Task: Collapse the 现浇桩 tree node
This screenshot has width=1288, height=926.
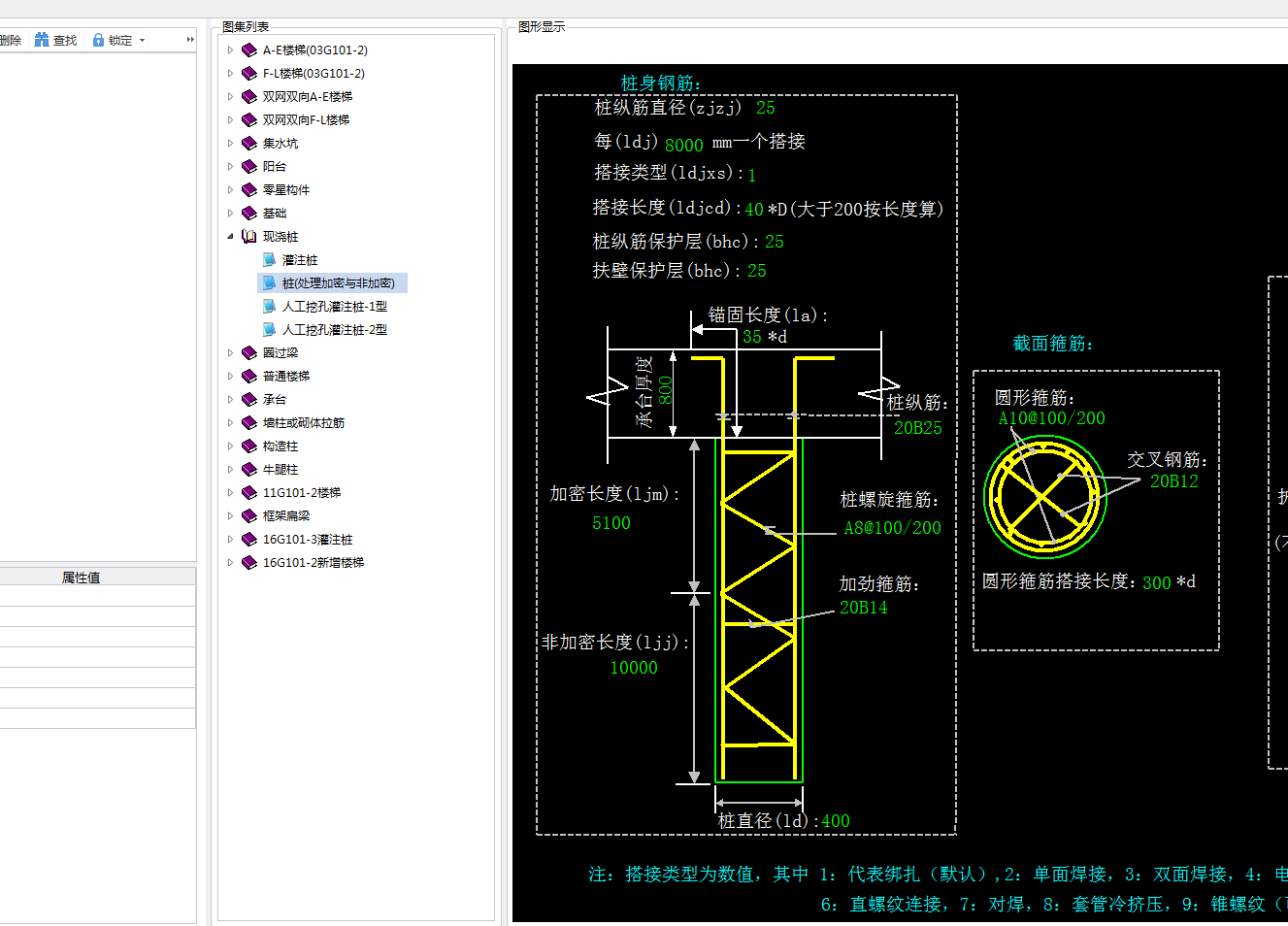Action: click(230, 236)
